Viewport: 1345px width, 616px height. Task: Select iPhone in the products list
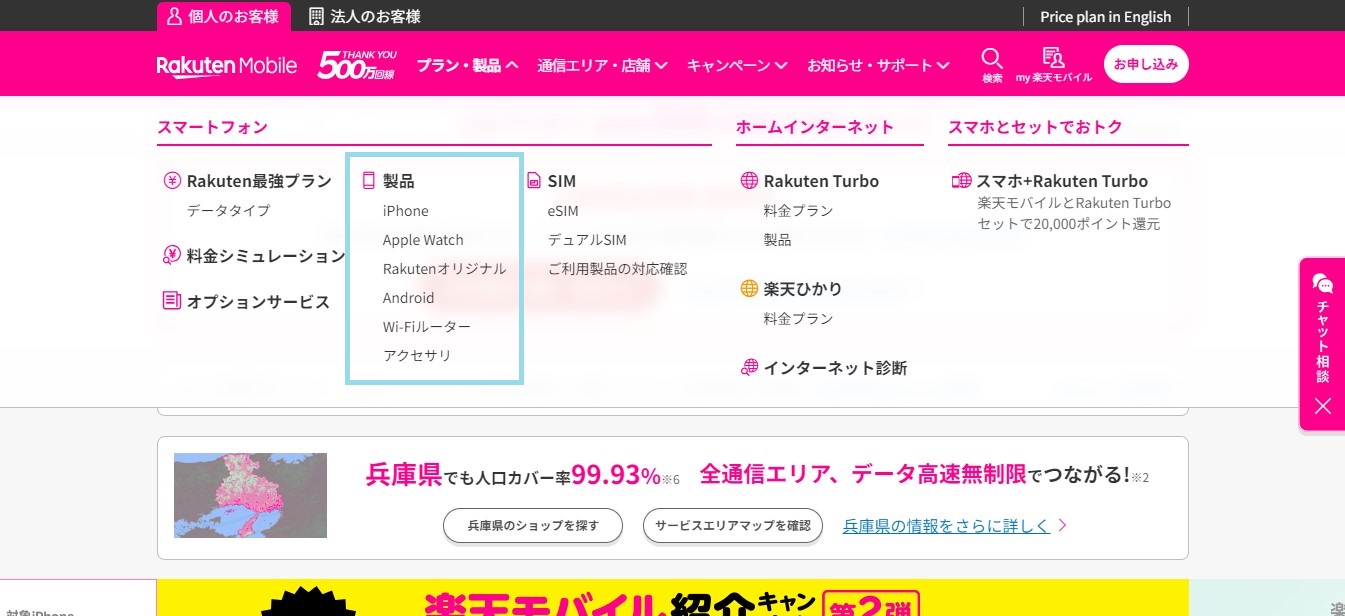tap(405, 211)
